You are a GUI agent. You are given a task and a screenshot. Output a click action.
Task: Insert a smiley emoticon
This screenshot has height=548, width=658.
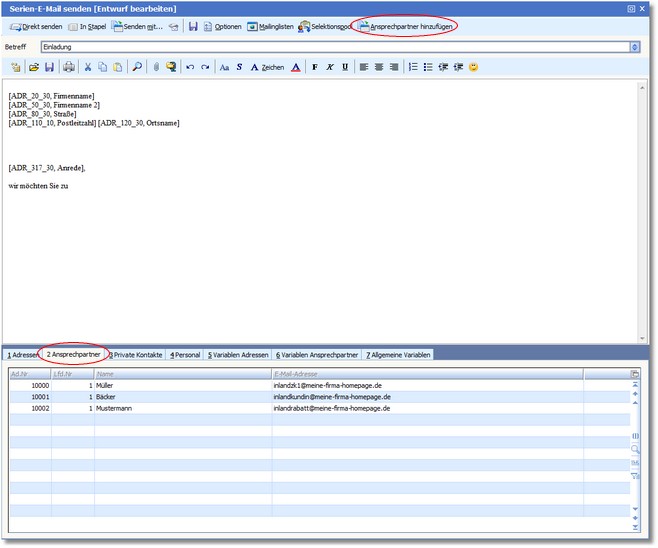click(473, 67)
